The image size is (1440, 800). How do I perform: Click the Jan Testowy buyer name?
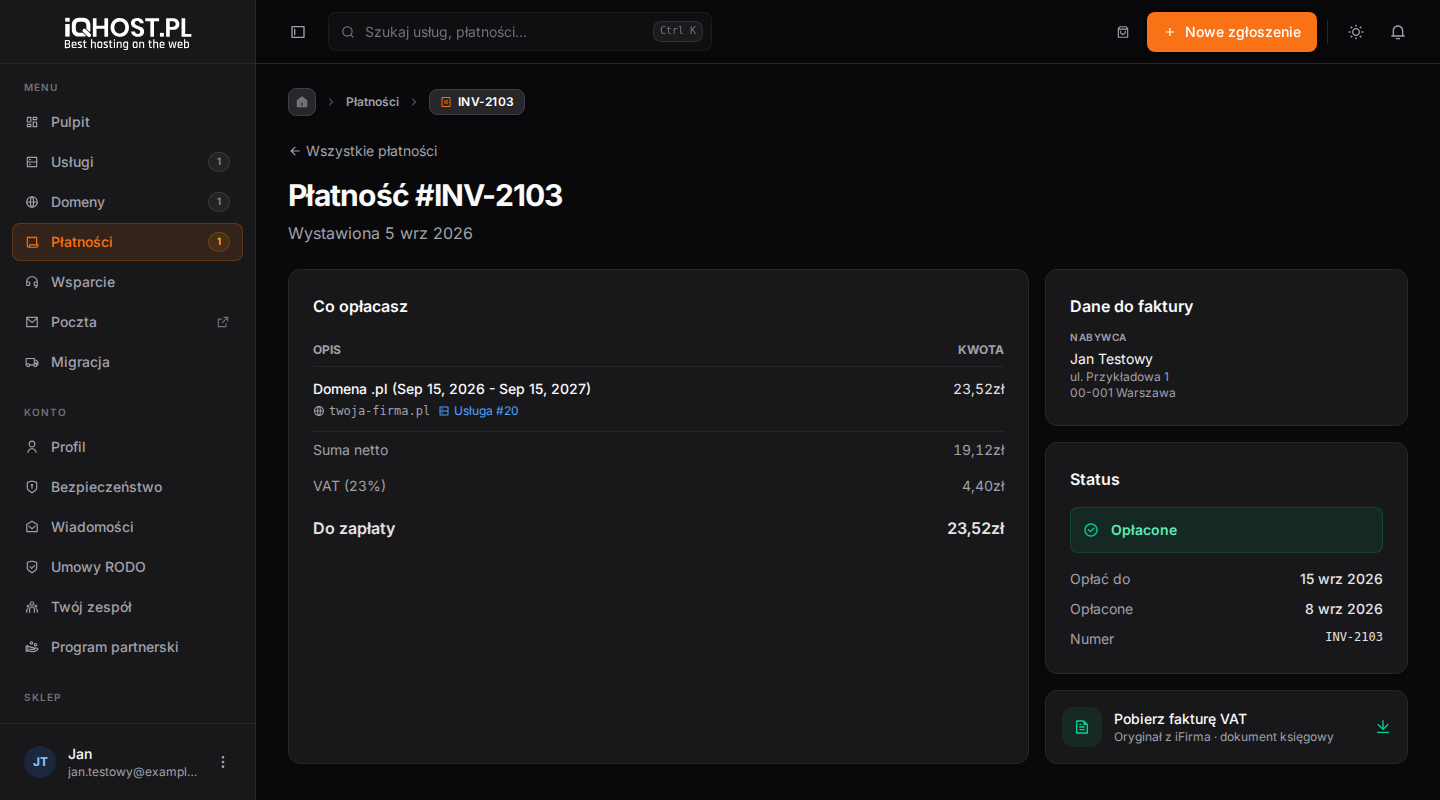tap(1111, 359)
